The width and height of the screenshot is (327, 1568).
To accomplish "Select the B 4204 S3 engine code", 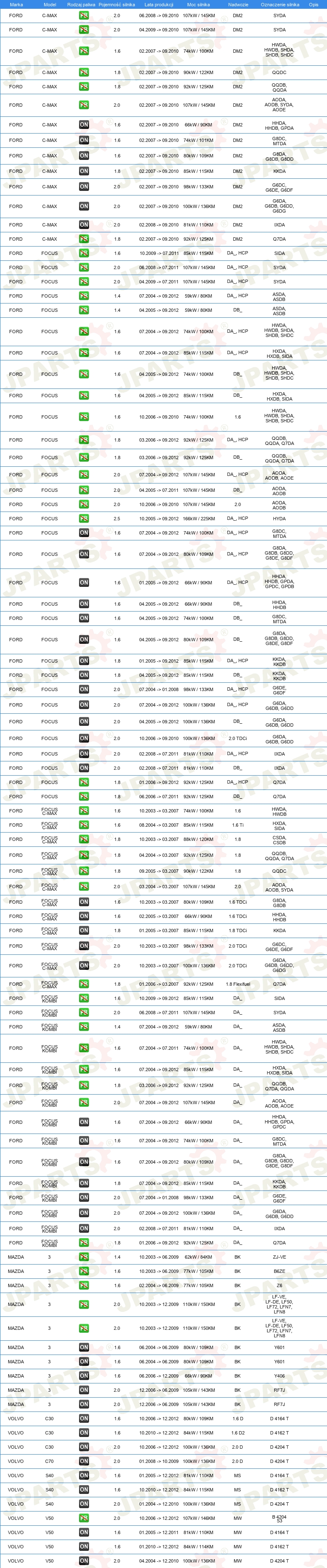I will (279, 1518).
